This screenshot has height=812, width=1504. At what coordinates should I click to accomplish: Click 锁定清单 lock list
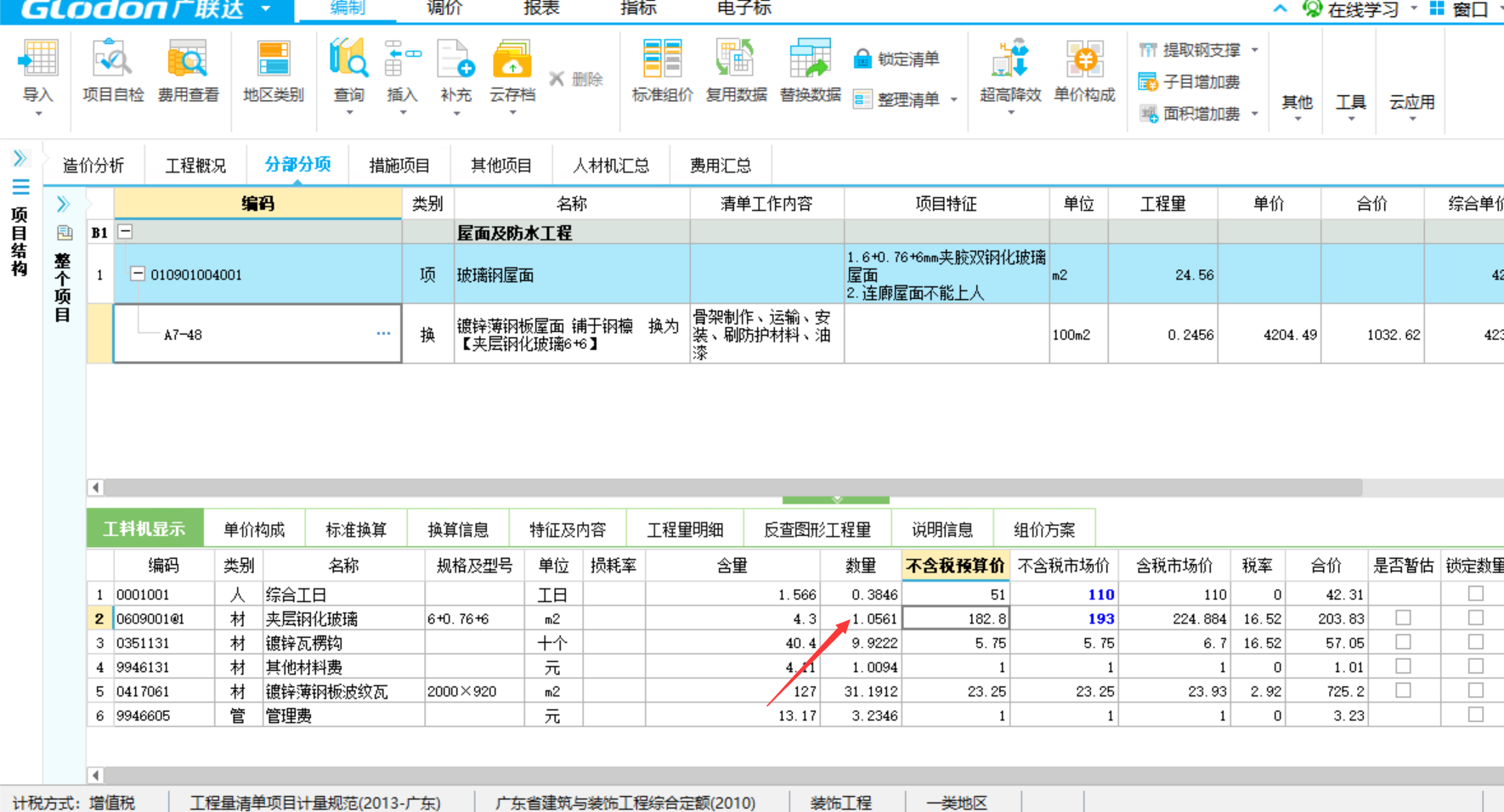pos(896,59)
